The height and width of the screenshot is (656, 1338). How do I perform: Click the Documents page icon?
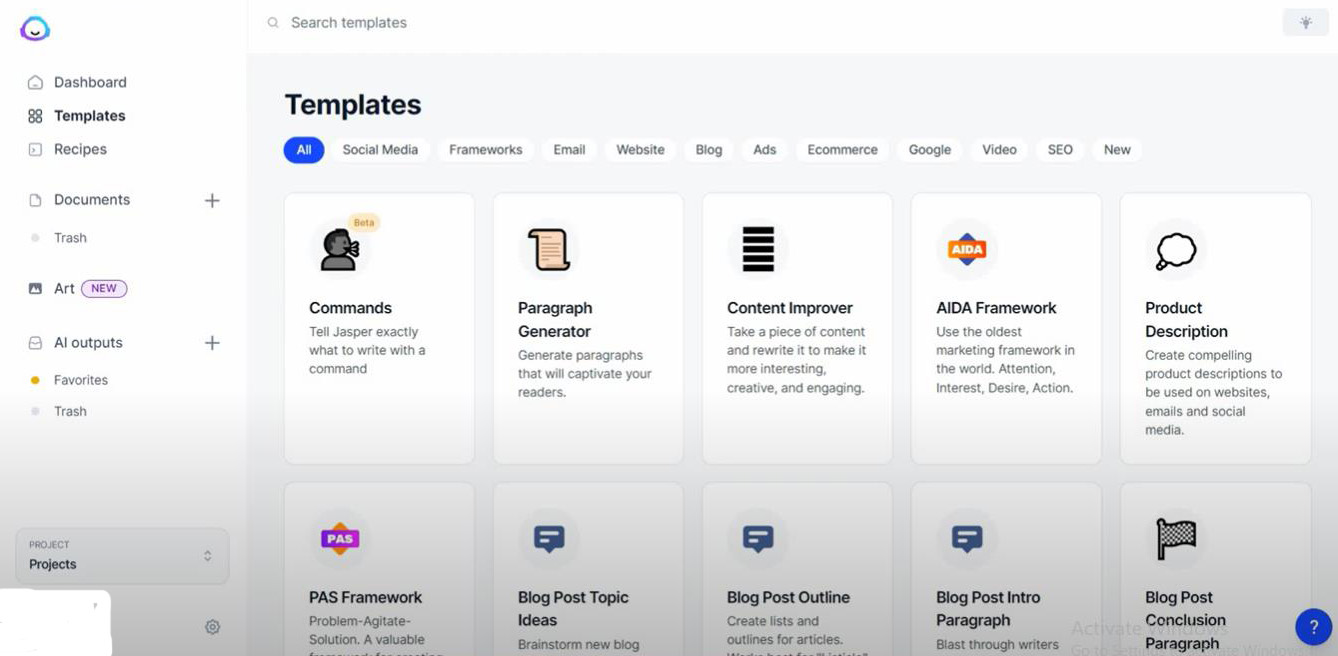point(35,200)
